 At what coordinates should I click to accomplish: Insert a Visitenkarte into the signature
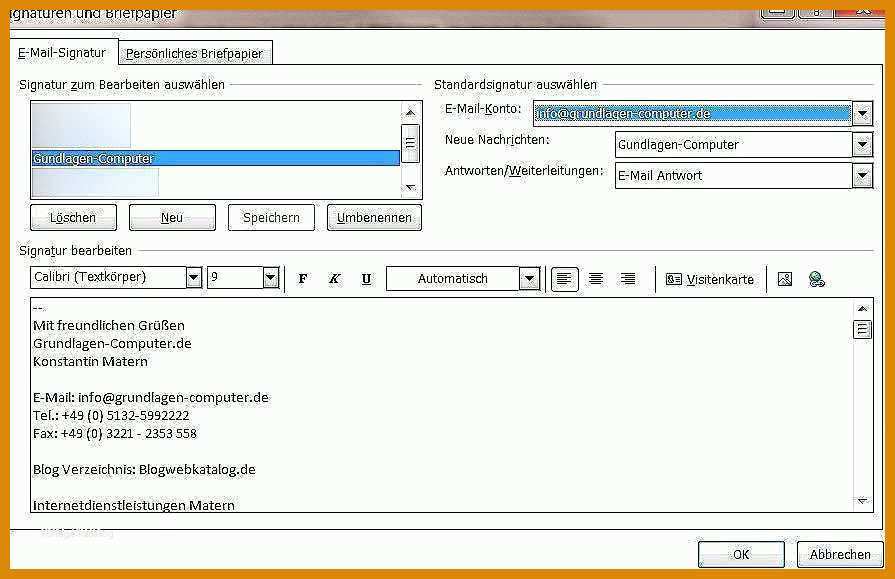(x=709, y=279)
